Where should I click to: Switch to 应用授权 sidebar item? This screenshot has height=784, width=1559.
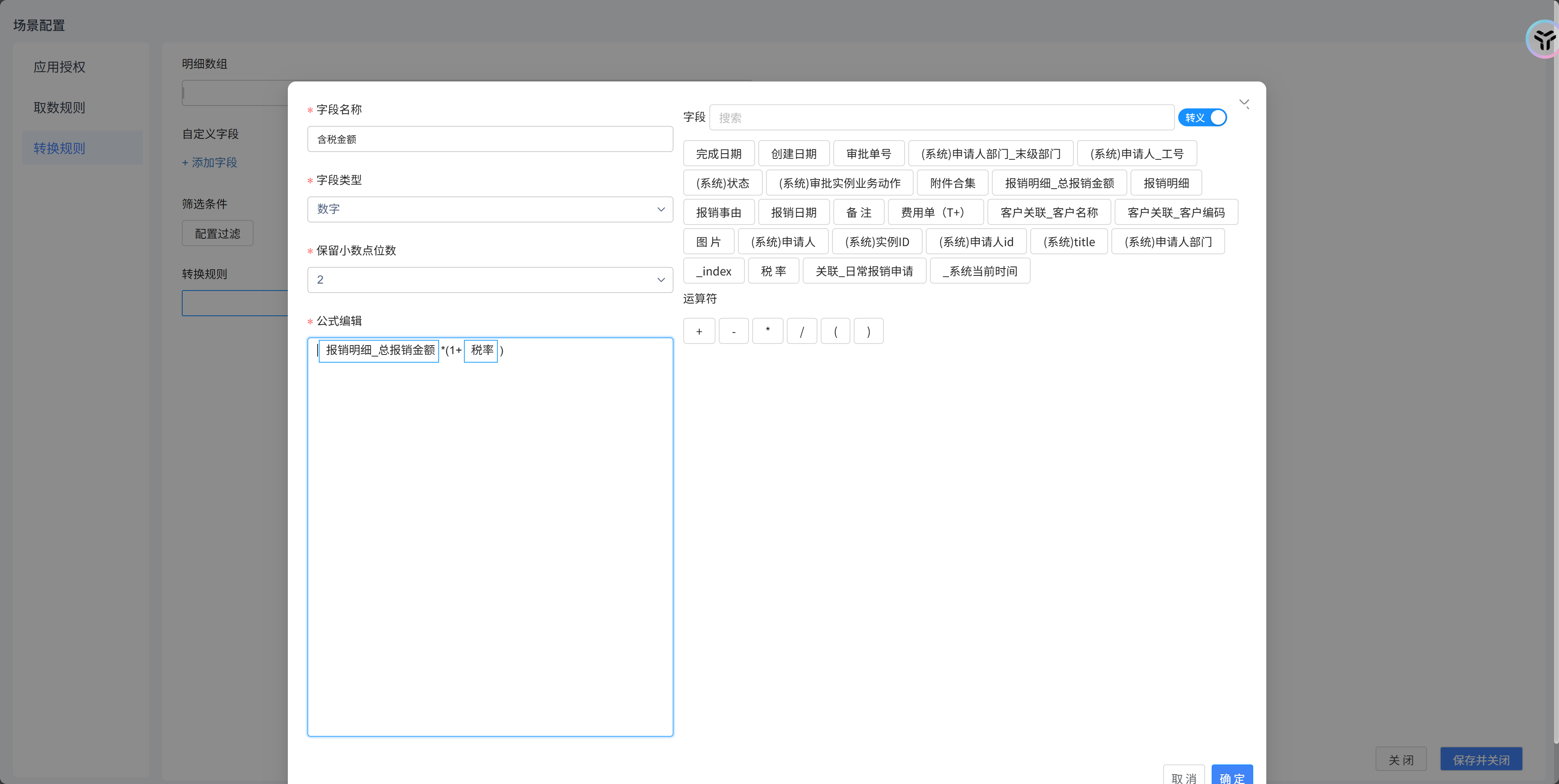point(59,67)
